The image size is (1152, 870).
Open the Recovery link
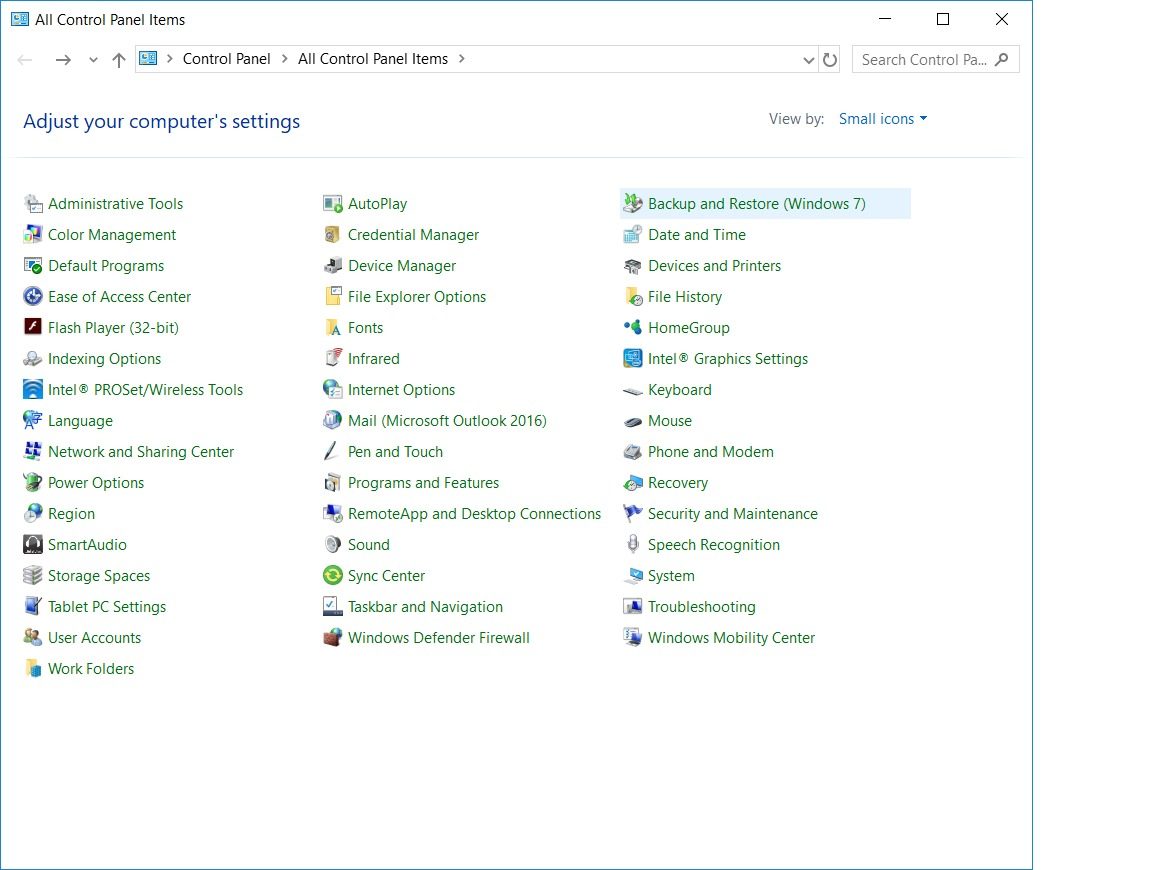point(678,483)
